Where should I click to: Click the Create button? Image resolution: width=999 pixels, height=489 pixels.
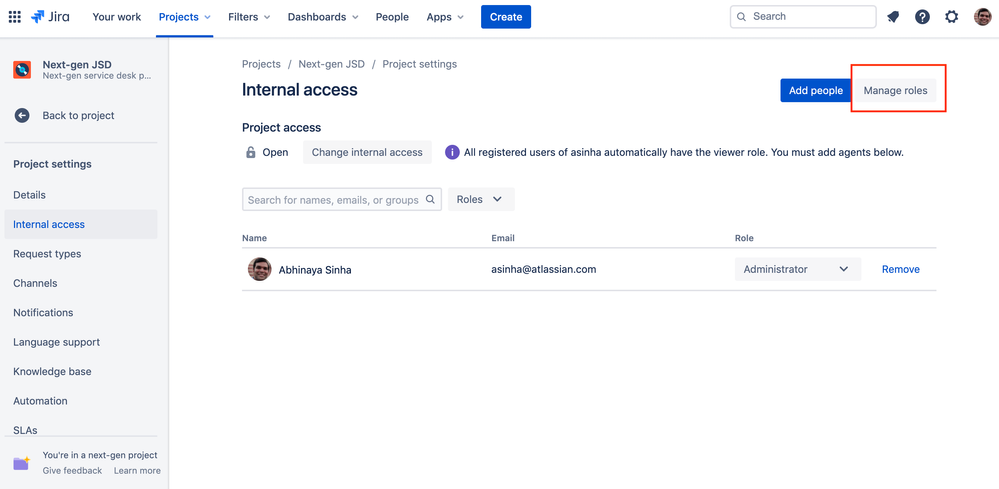click(506, 17)
